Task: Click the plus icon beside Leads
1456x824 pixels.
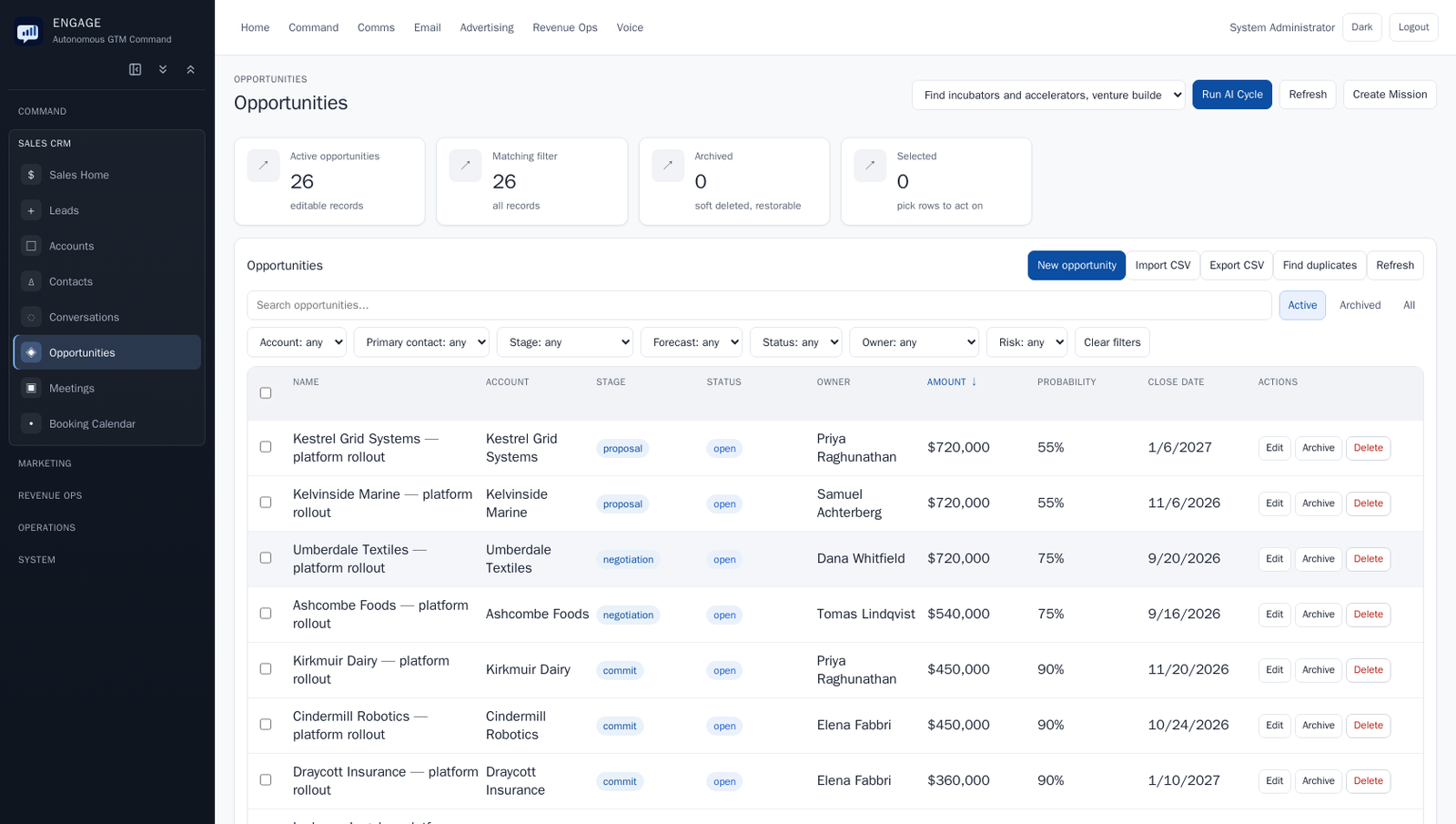Action: (x=31, y=210)
